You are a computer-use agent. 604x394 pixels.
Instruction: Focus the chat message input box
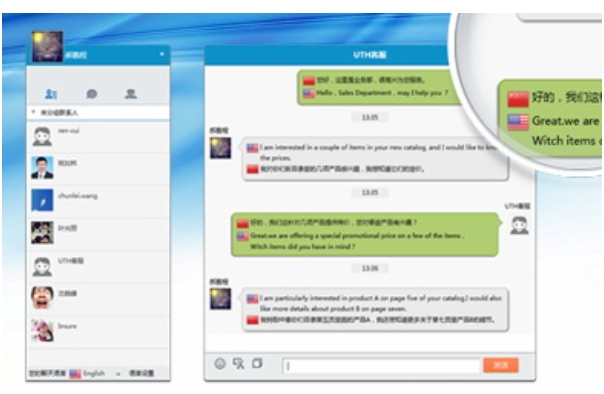click(x=381, y=365)
